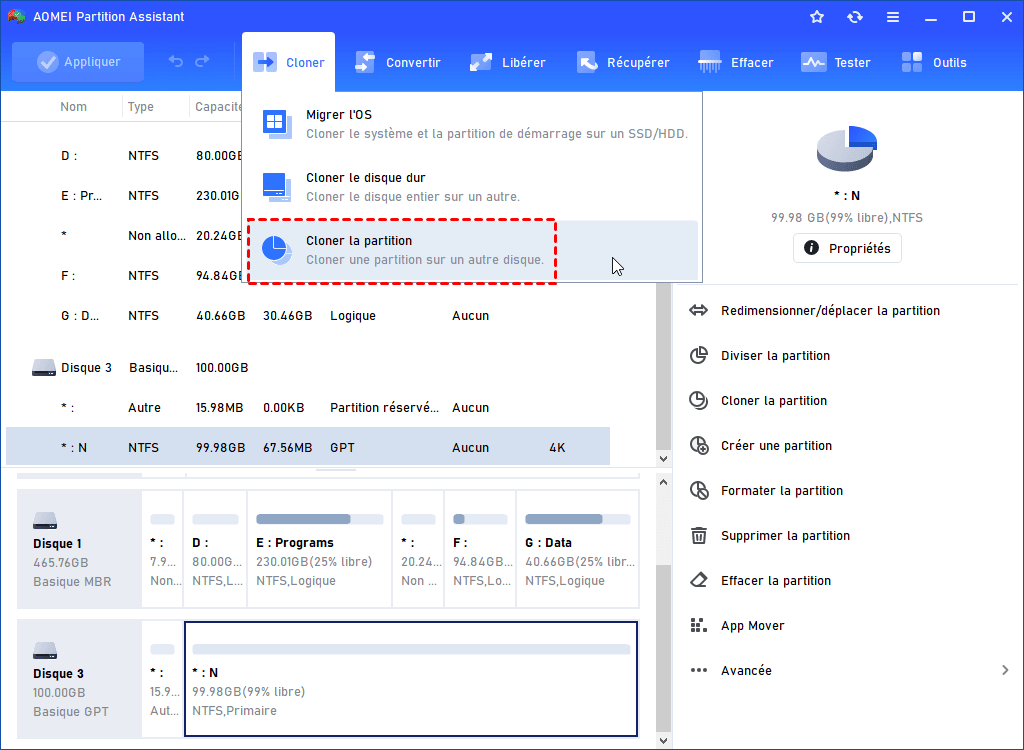
Task: Select G : Data block on disk map
Action: click(x=577, y=549)
